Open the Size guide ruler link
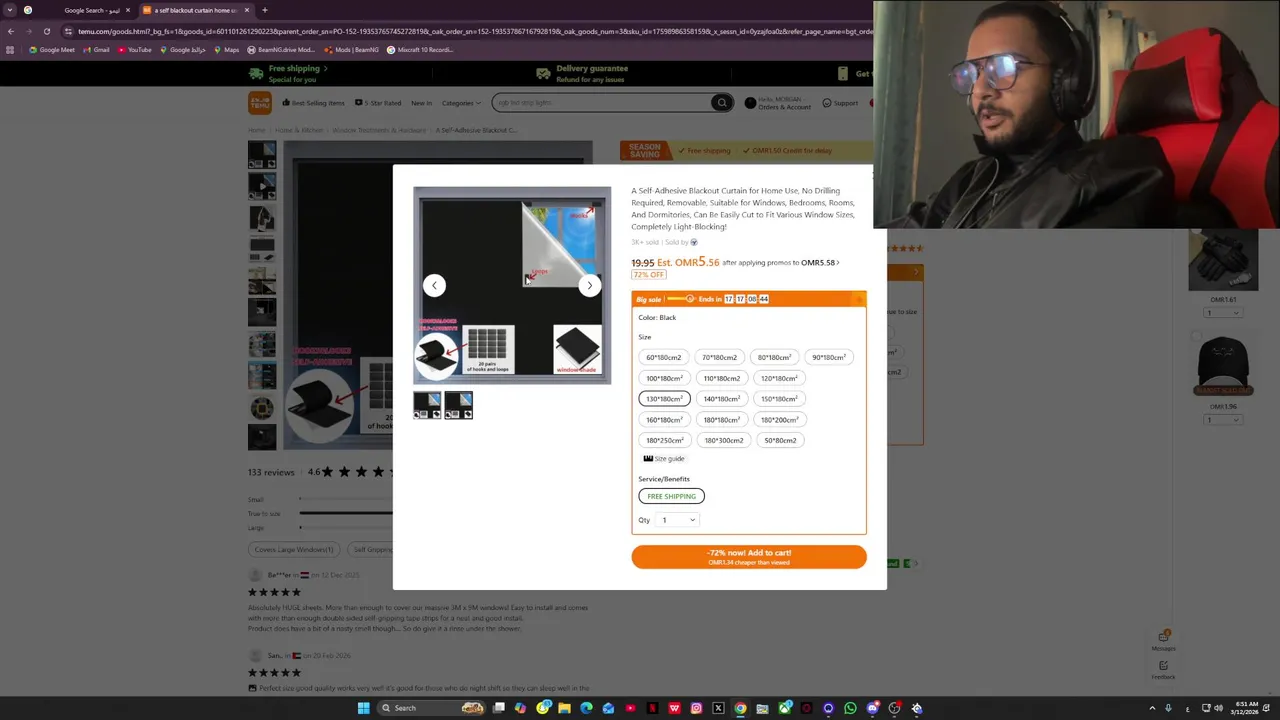 tap(664, 458)
